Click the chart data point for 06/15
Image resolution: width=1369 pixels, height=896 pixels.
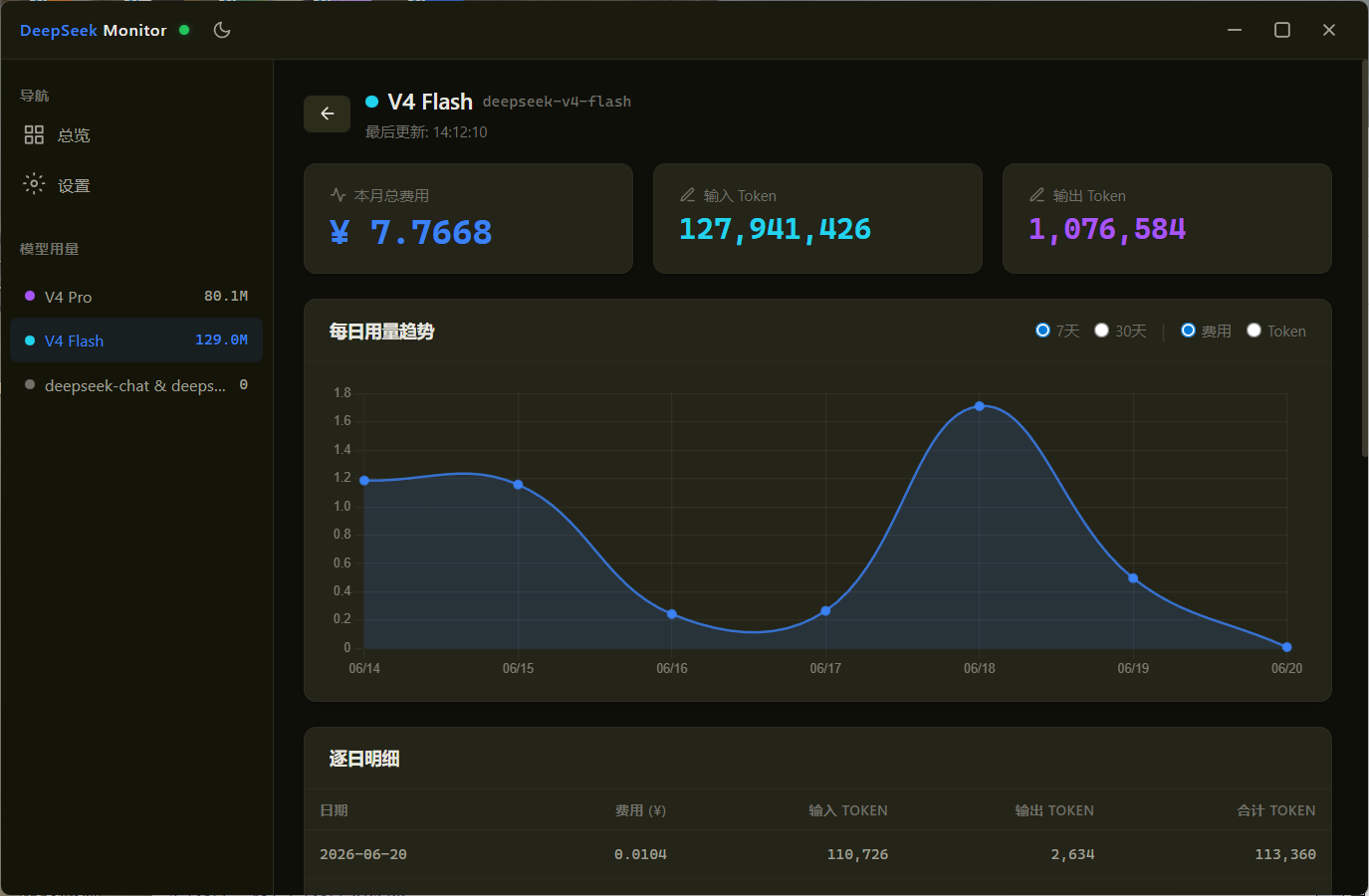coord(518,485)
